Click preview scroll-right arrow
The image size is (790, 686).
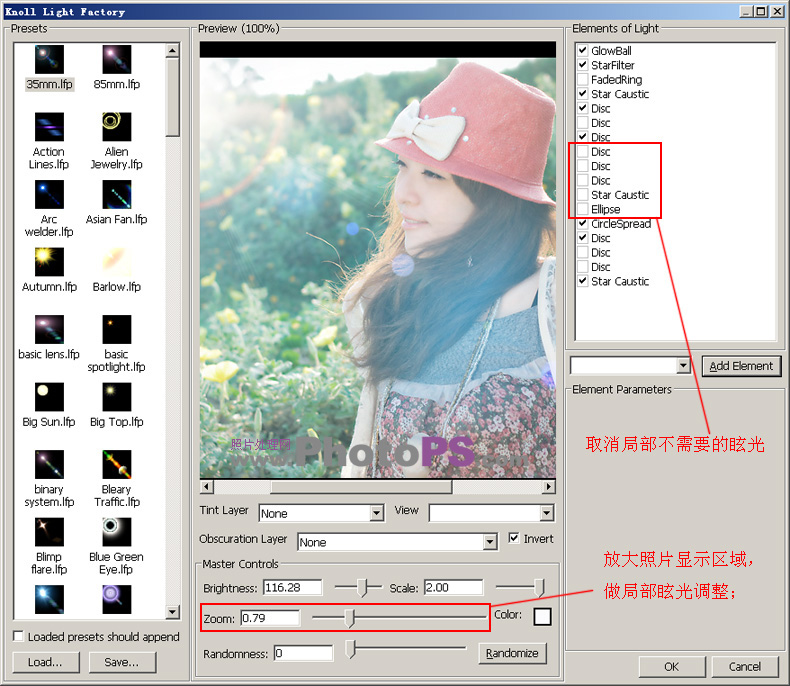click(x=549, y=487)
